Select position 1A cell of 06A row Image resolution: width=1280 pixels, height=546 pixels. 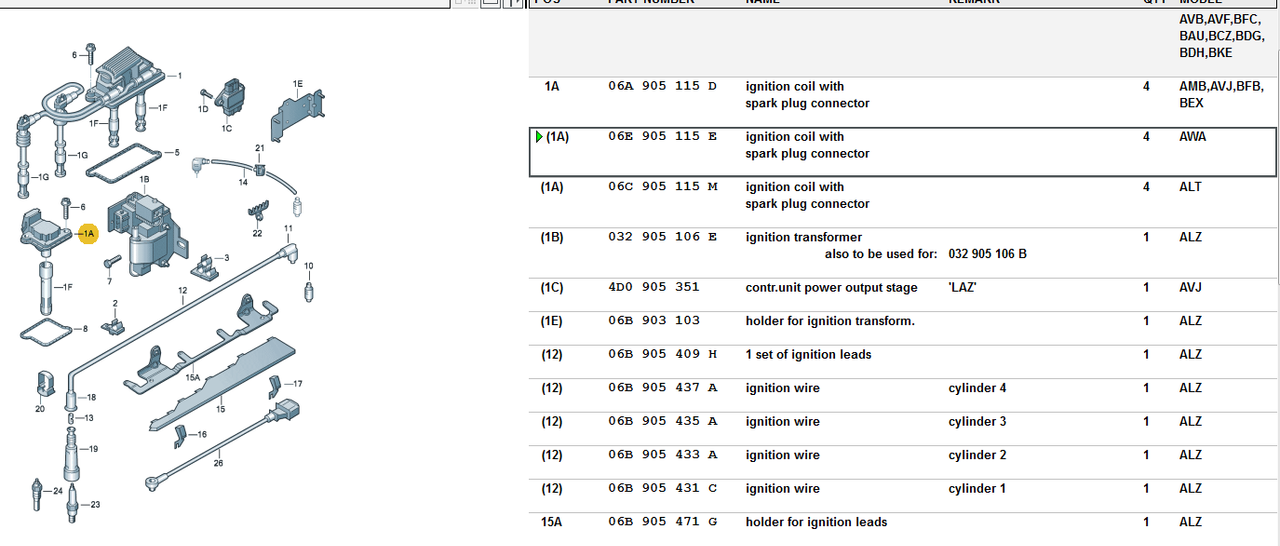coord(552,87)
